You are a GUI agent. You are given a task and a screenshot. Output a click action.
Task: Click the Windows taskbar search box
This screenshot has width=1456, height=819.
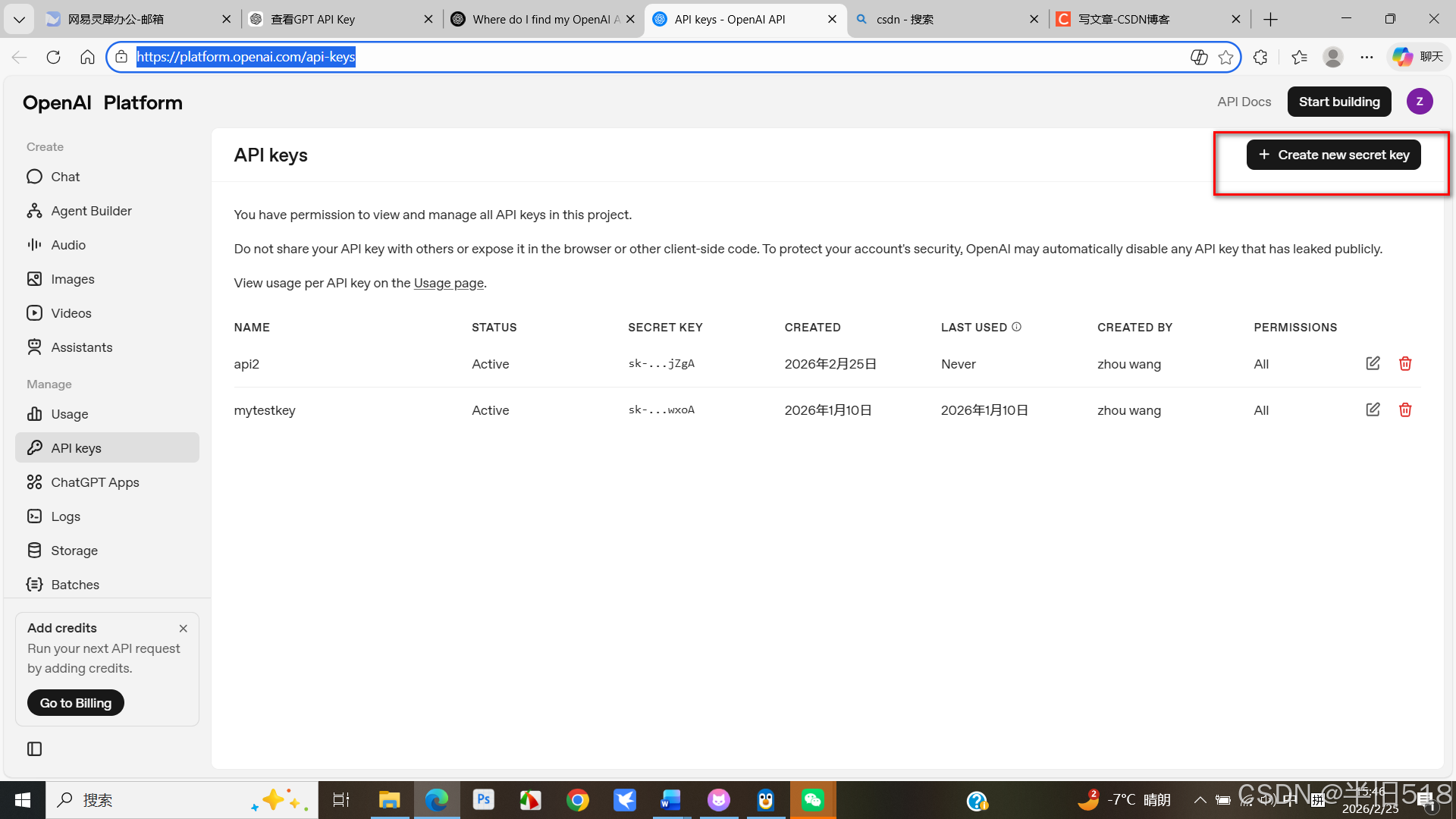[x=182, y=800]
